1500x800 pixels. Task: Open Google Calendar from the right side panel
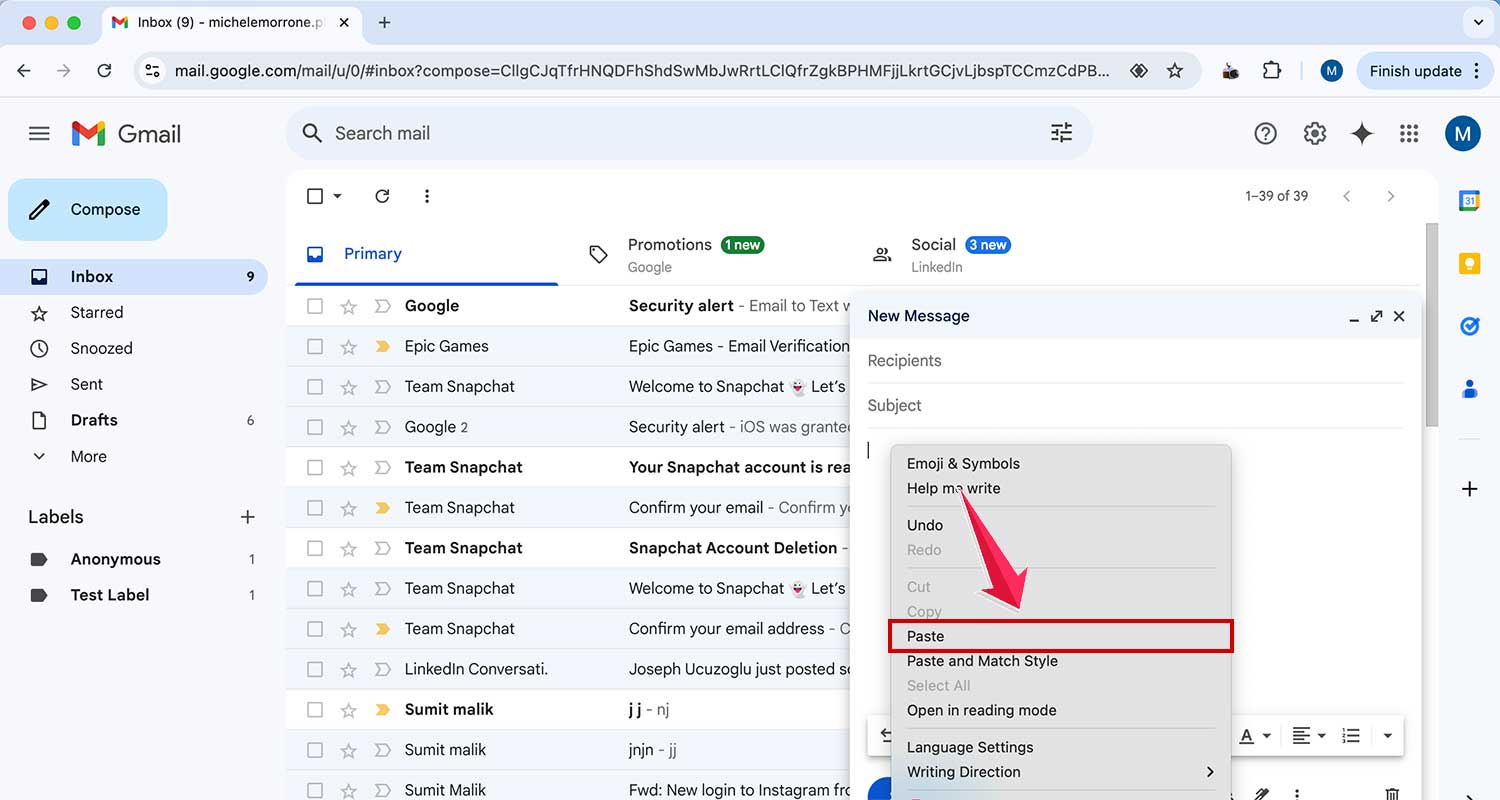click(1469, 200)
